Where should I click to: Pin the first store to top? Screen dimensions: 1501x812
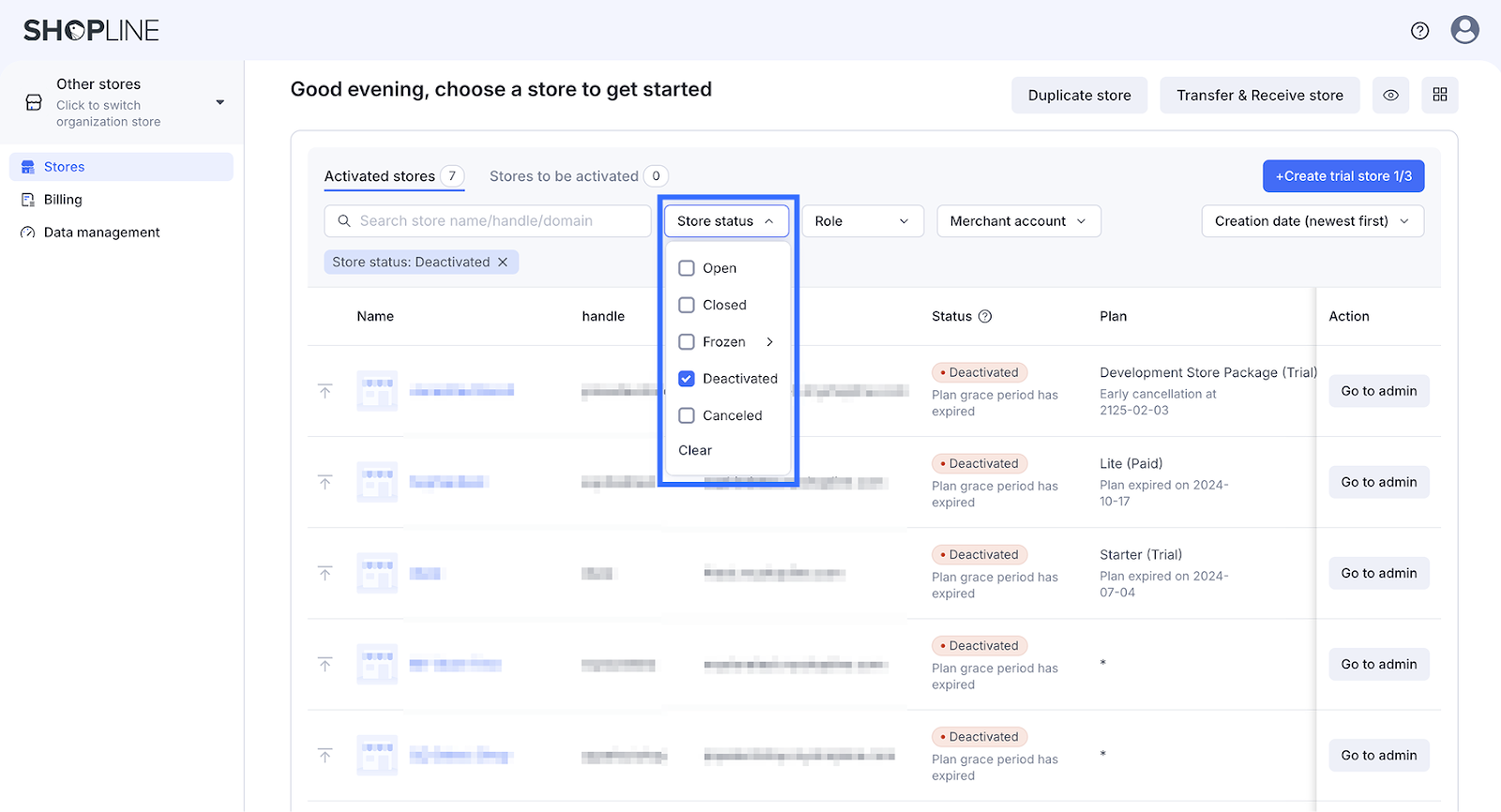click(x=325, y=391)
